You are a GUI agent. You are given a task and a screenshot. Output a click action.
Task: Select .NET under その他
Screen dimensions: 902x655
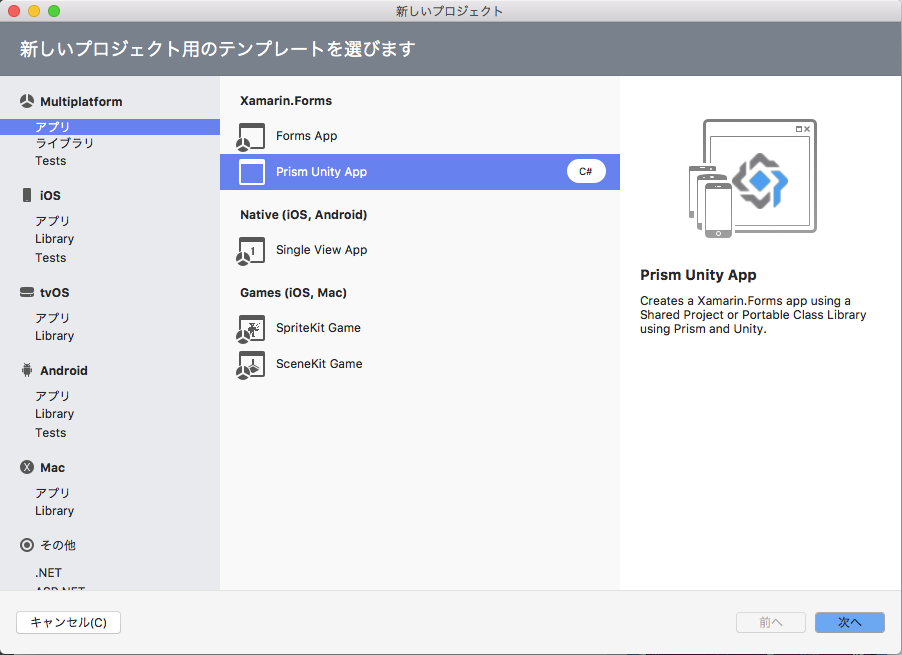tap(48, 573)
